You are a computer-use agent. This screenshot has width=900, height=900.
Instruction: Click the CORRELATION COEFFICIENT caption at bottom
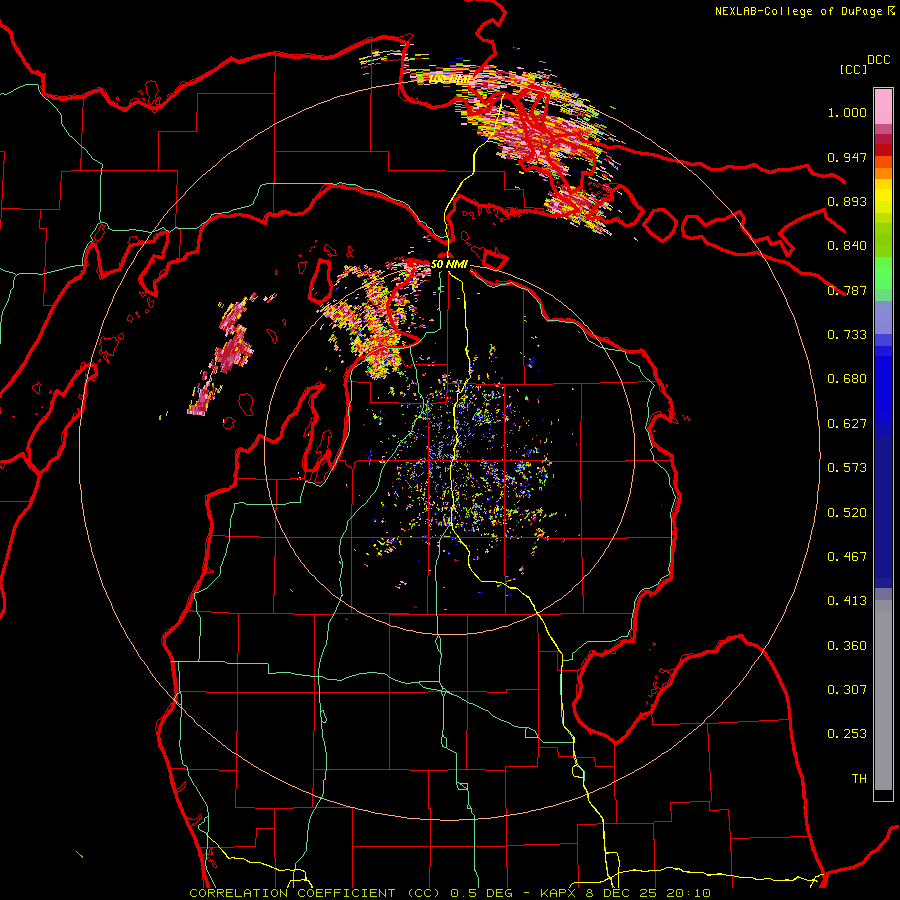(450, 893)
